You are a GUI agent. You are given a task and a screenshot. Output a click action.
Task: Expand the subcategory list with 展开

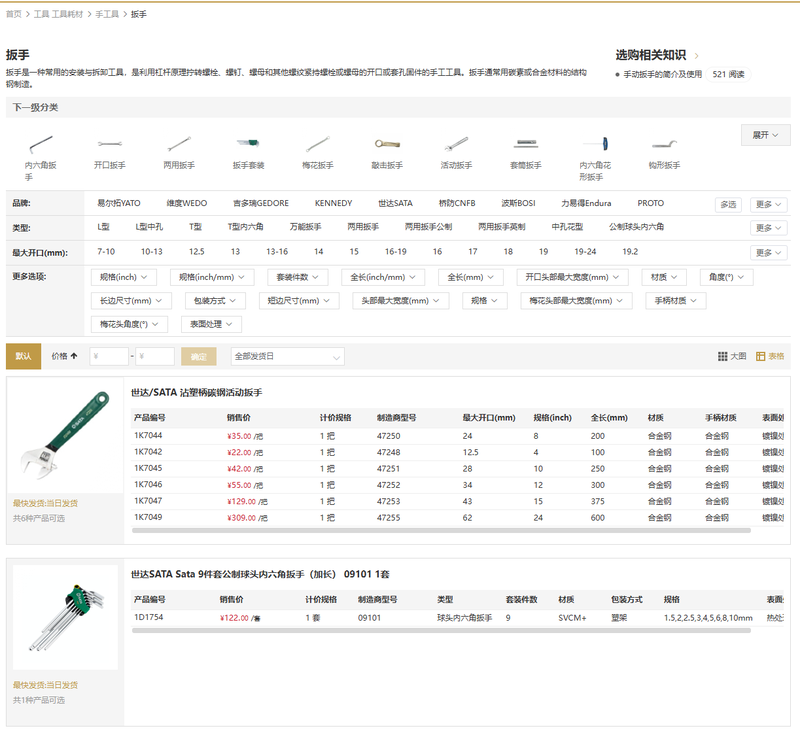click(765, 135)
